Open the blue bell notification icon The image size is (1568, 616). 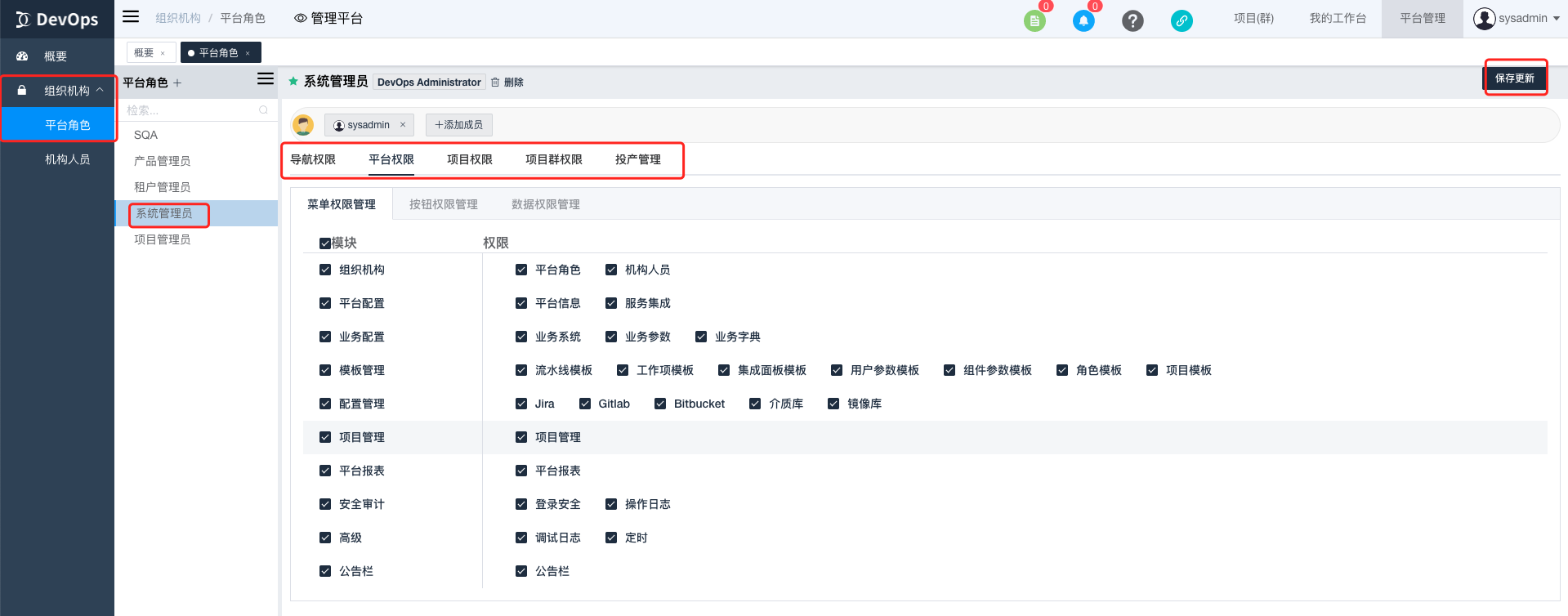tap(1083, 21)
